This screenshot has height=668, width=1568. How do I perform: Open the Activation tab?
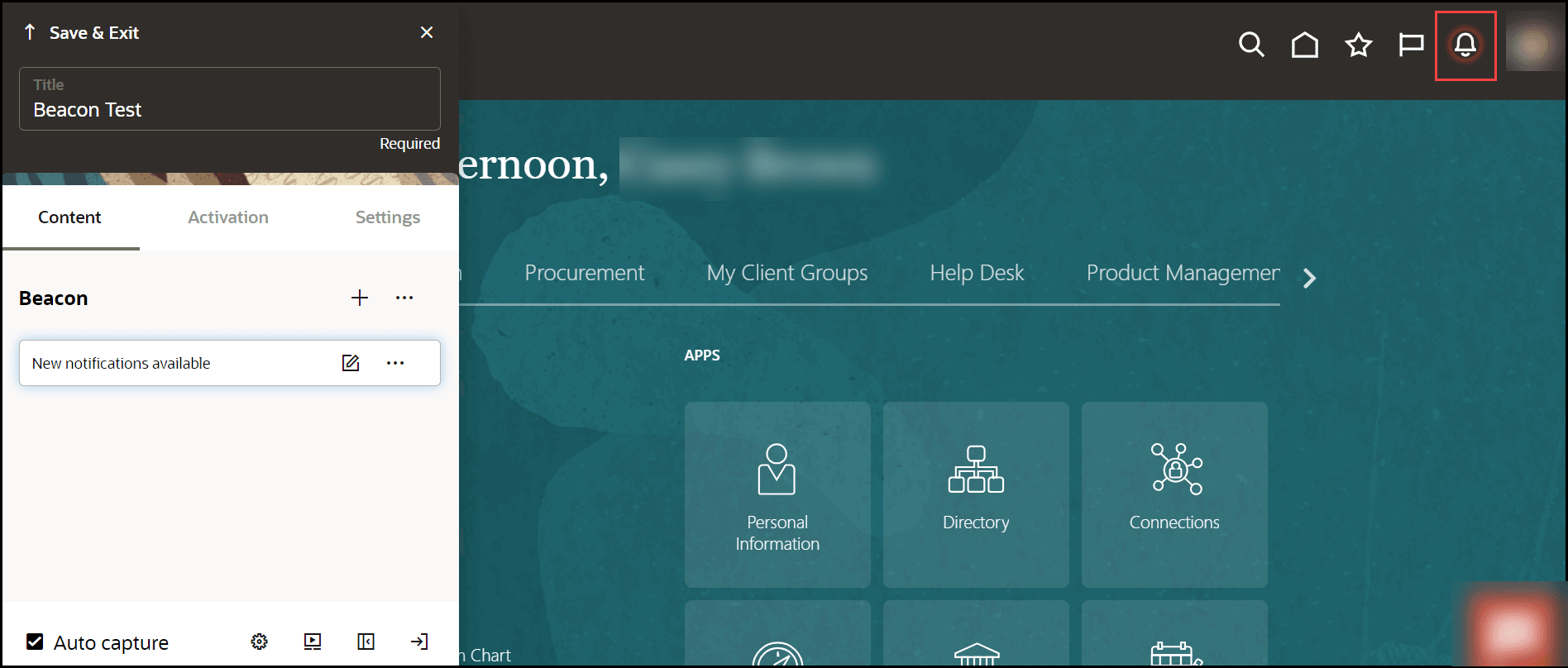tap(228, 217)
